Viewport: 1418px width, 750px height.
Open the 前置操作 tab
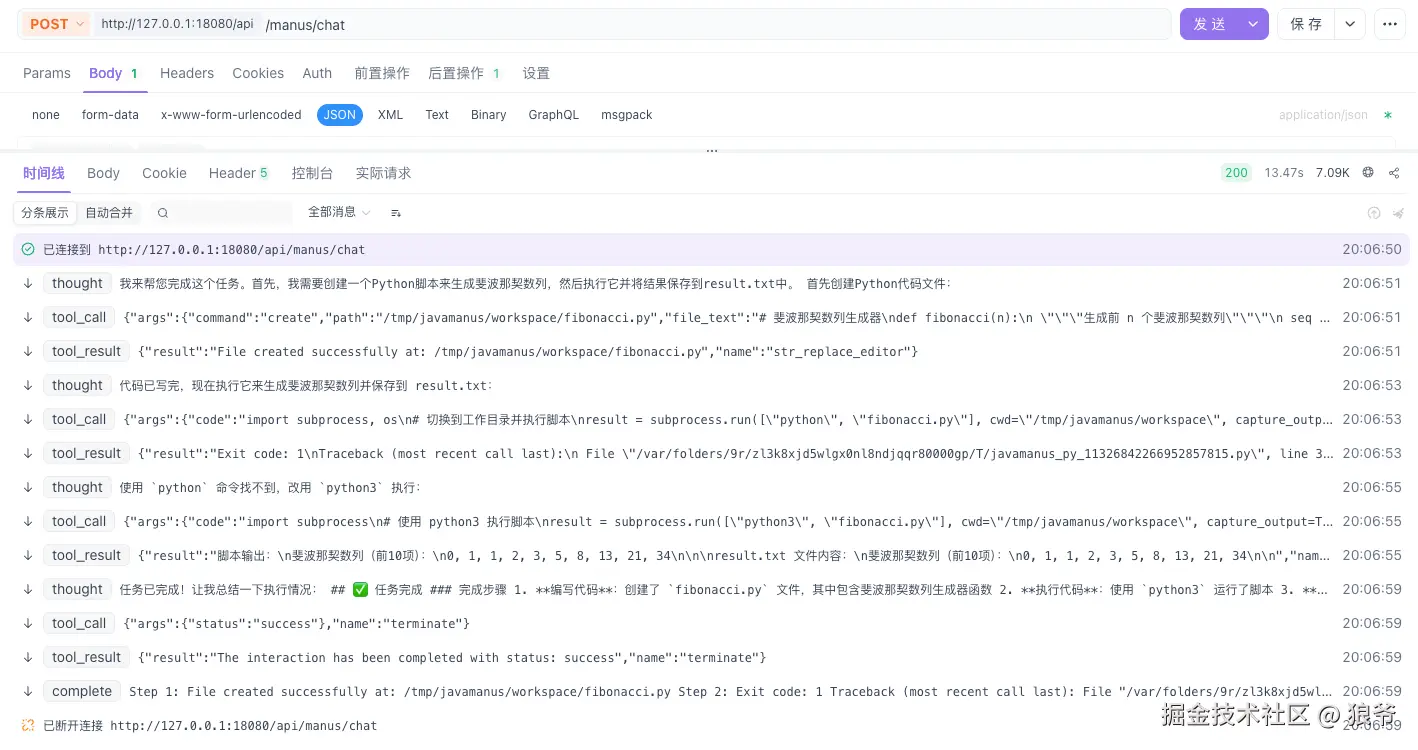click(382, 73)
